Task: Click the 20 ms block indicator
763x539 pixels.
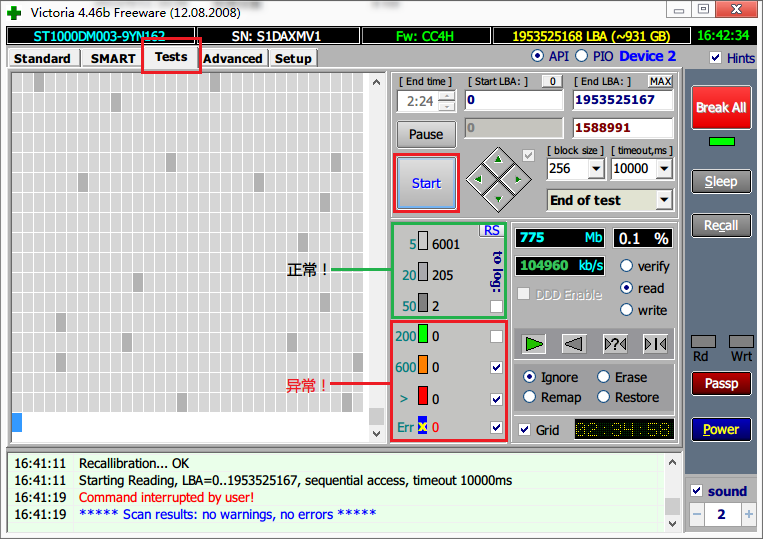Action: (423, 272)
